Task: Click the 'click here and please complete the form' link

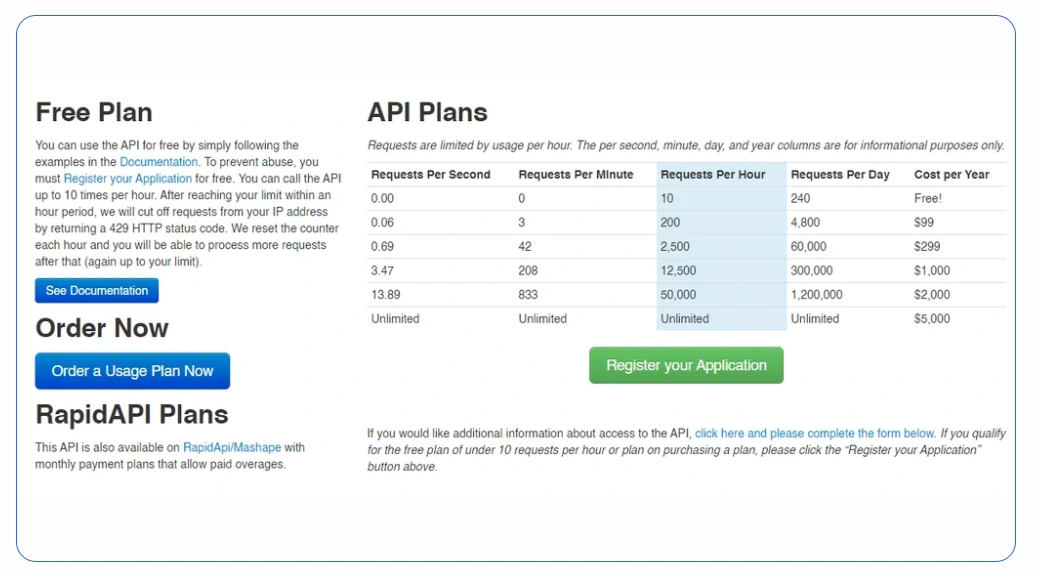Action: 815,434
